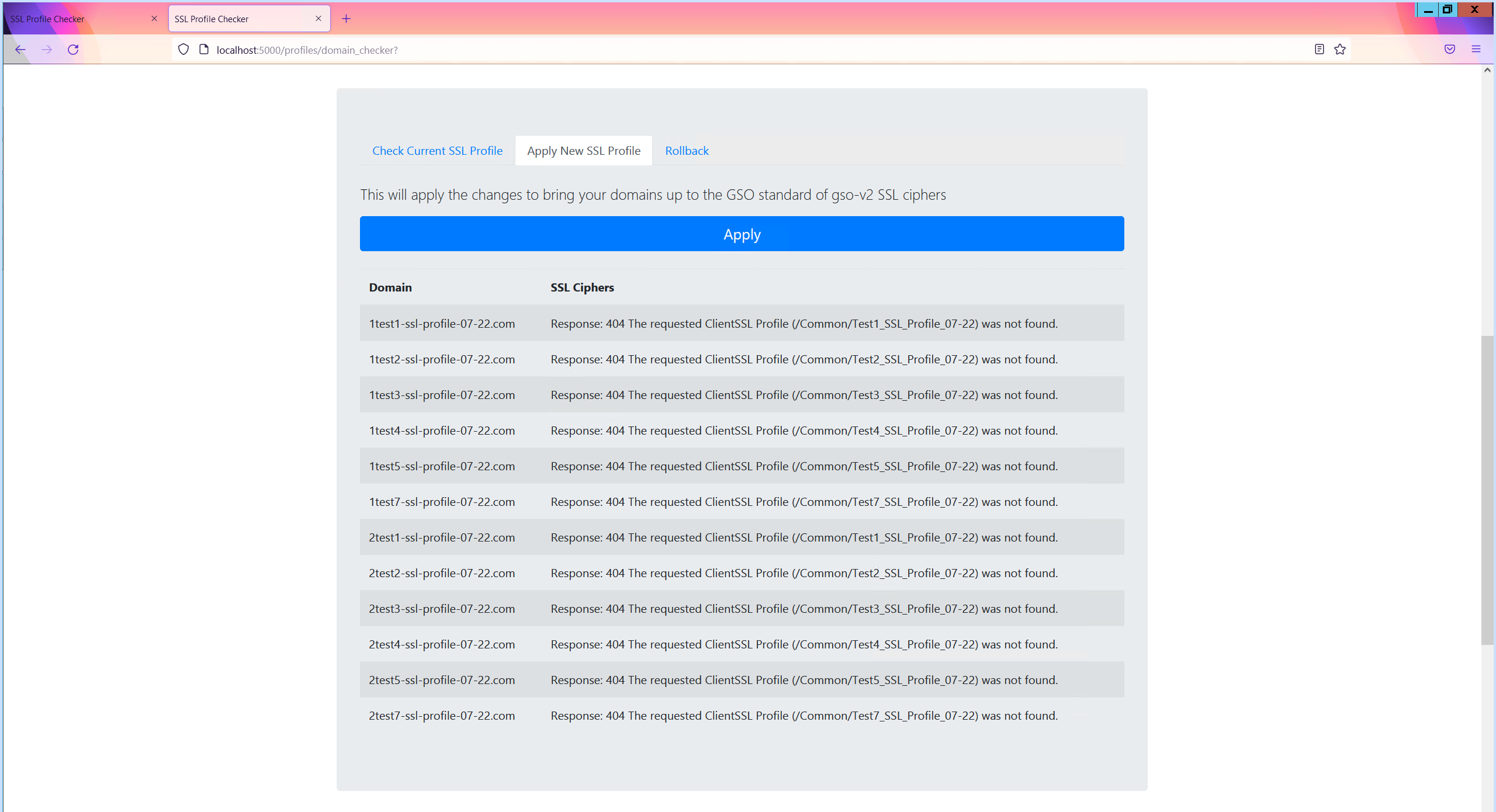Open the Pocket save icon
The height and width of the screenshot is (812, 1496).
pyautogui.click(x=1450, y=50)
